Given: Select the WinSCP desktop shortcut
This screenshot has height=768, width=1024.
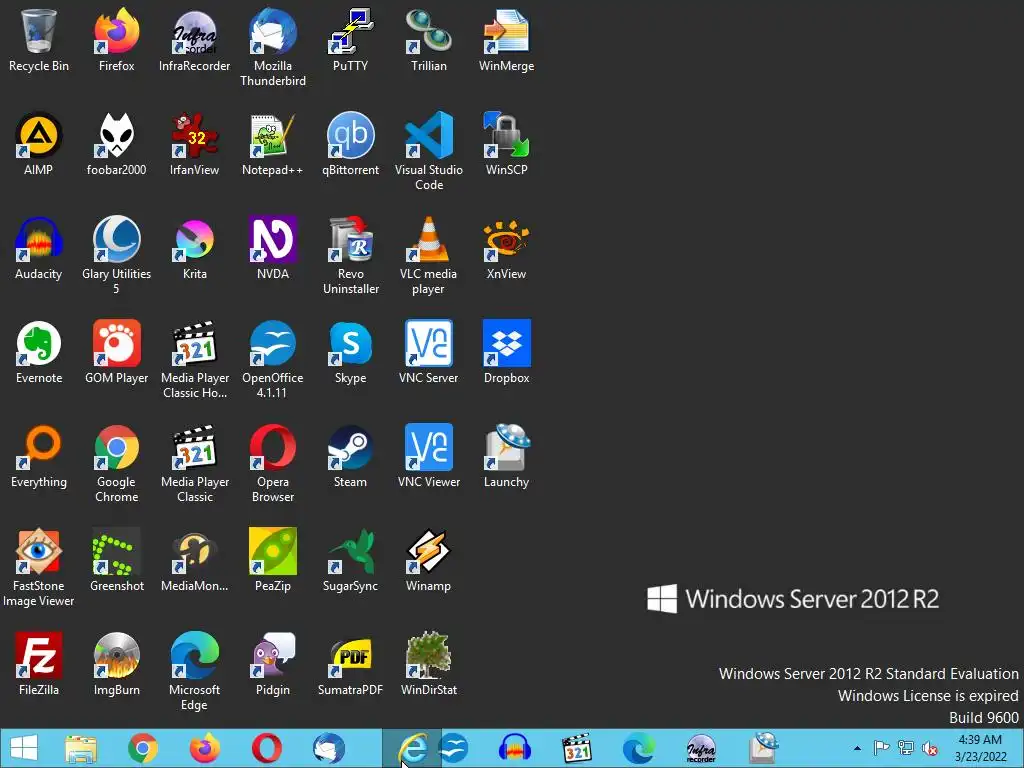Looking at the screenshot, I should 506,144.
